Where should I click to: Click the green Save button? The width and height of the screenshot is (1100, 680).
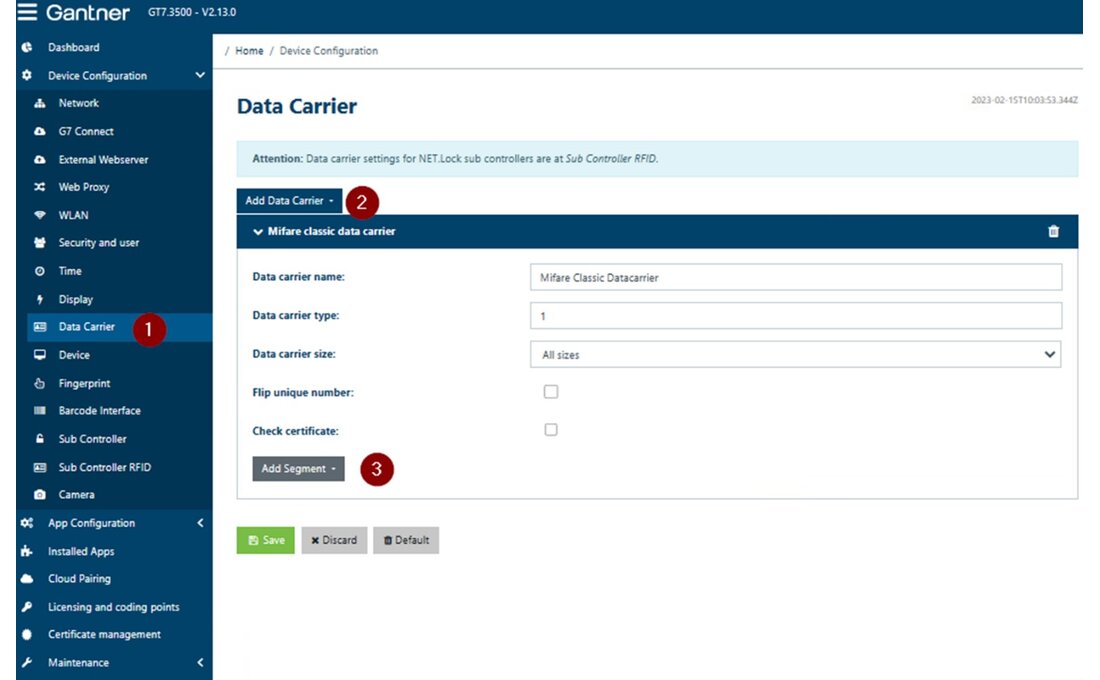(266, 540)
